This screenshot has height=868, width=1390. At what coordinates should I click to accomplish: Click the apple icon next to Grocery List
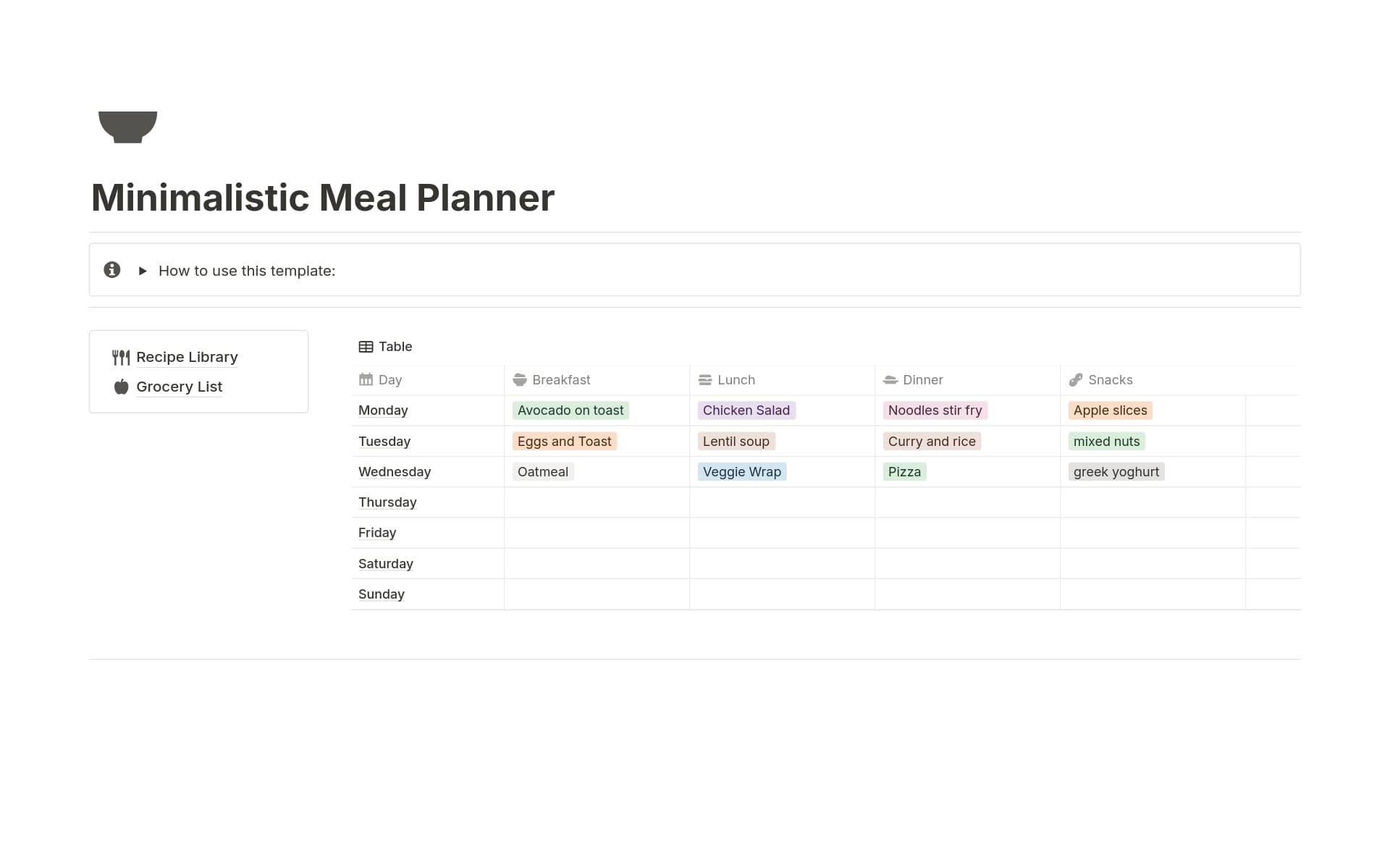[120, 387]
